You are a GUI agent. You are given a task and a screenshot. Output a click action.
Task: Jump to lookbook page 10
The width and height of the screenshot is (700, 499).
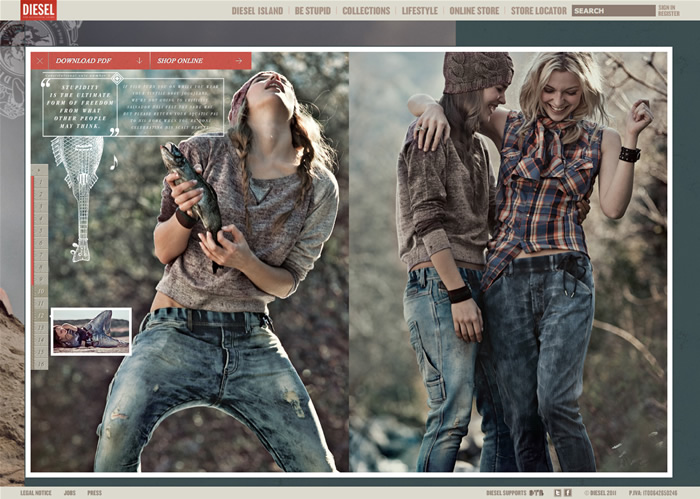coord(41,291)
